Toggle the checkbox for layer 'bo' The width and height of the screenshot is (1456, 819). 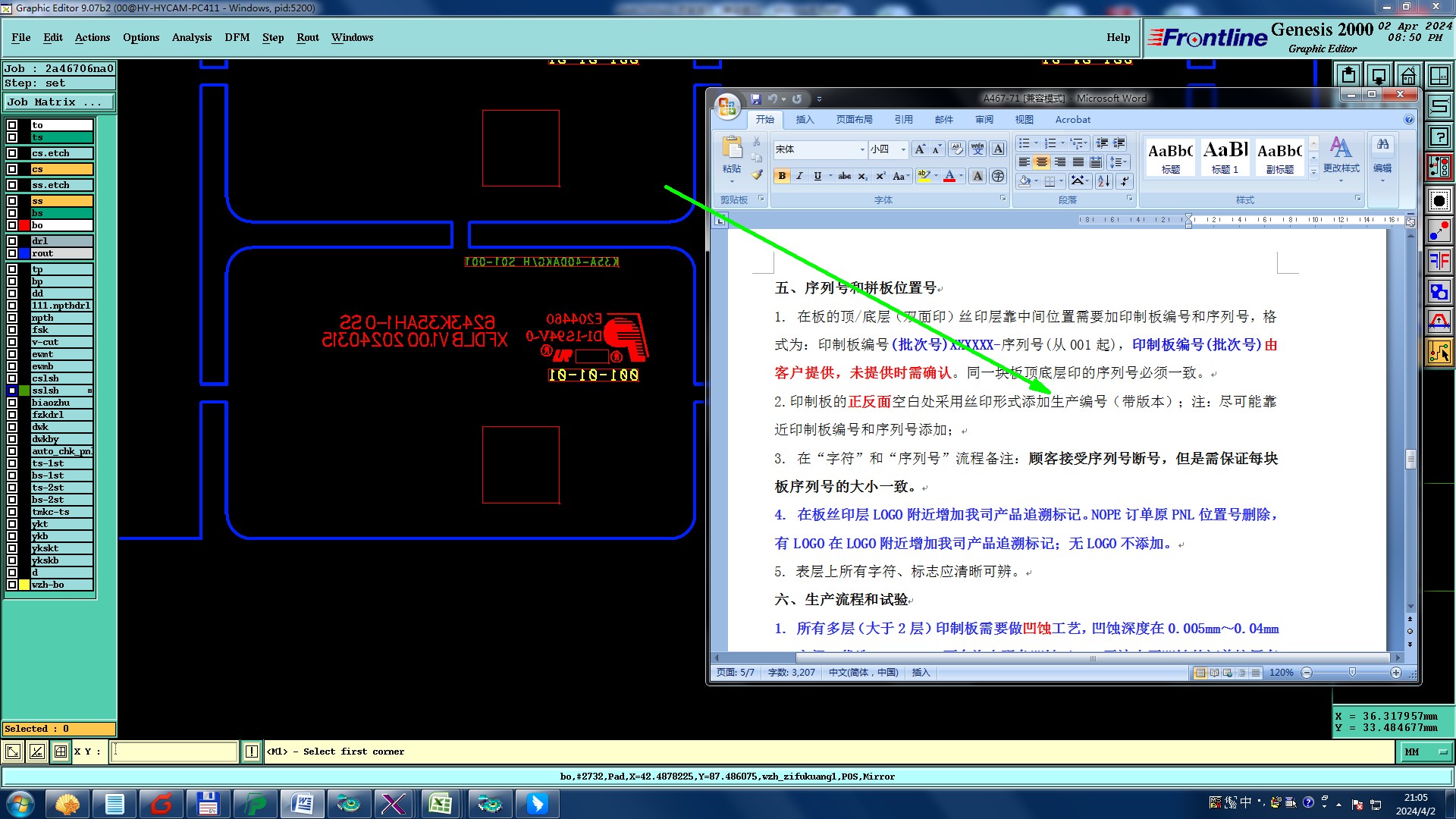click(x=12, y=225)
